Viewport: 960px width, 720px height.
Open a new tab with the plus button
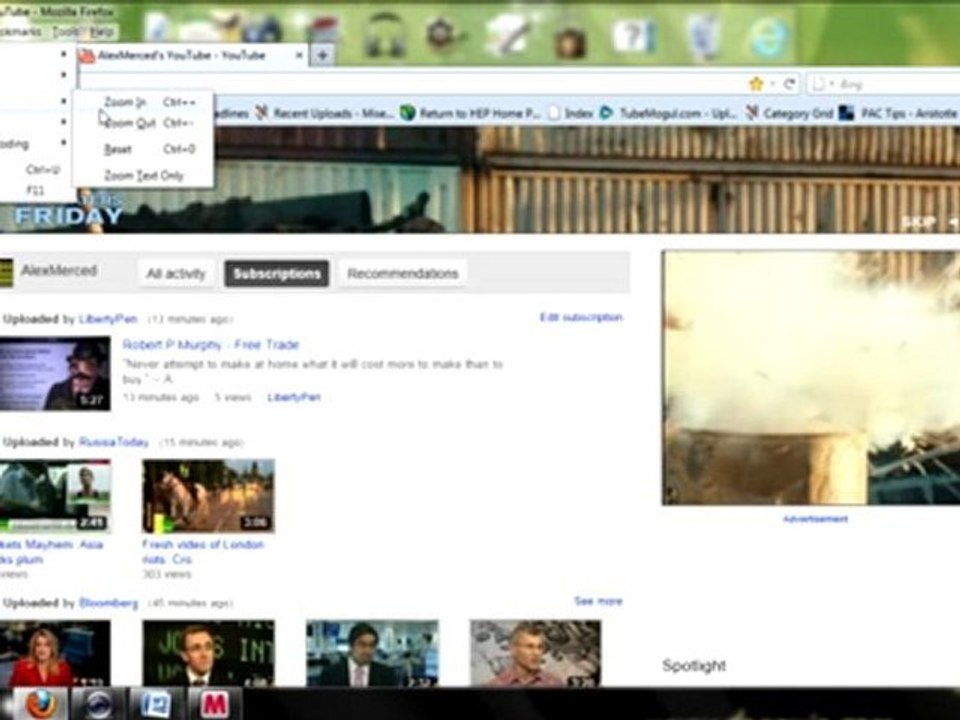322,55
